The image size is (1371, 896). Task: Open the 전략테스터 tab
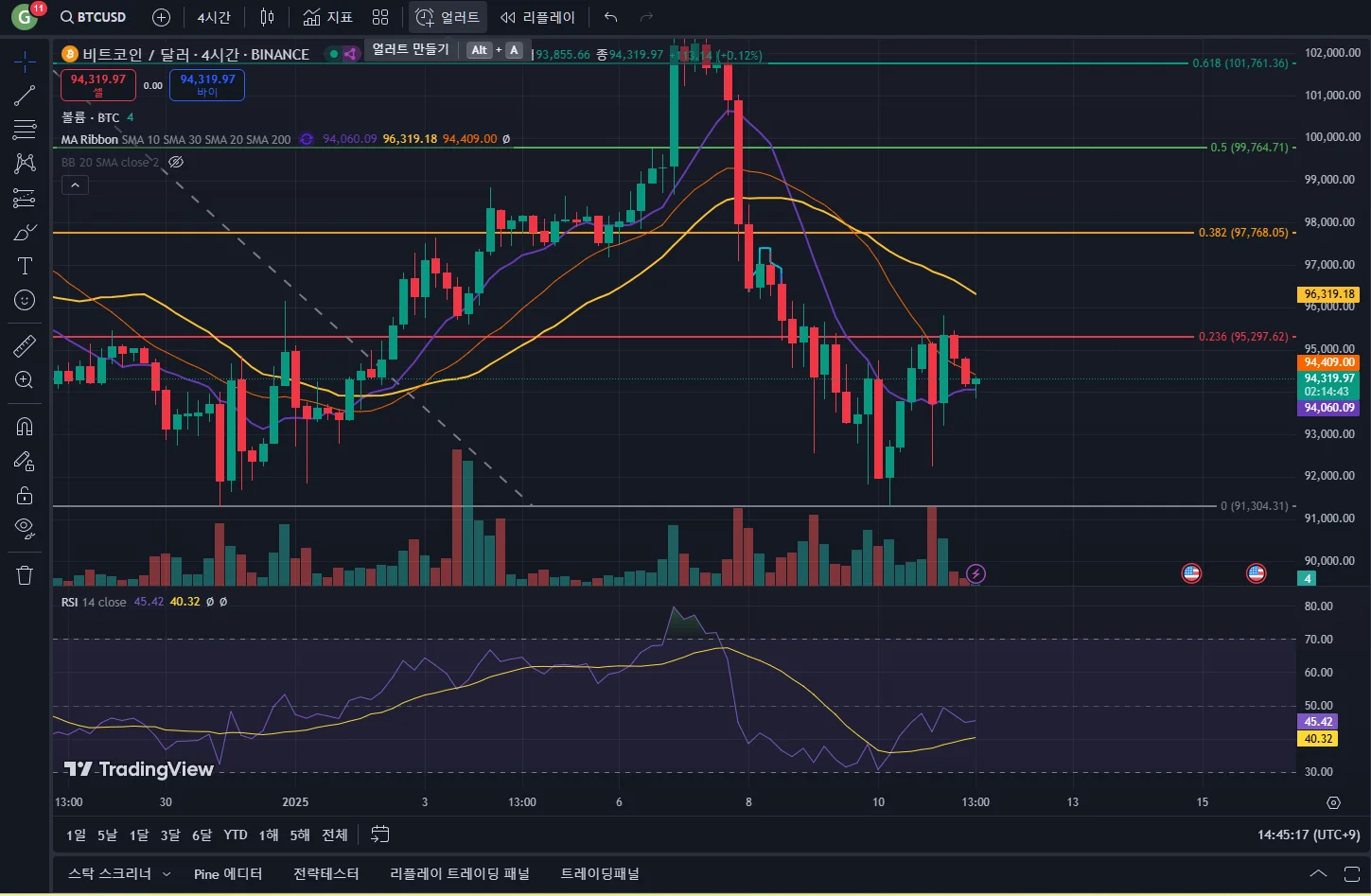click(x=326, y=873)
